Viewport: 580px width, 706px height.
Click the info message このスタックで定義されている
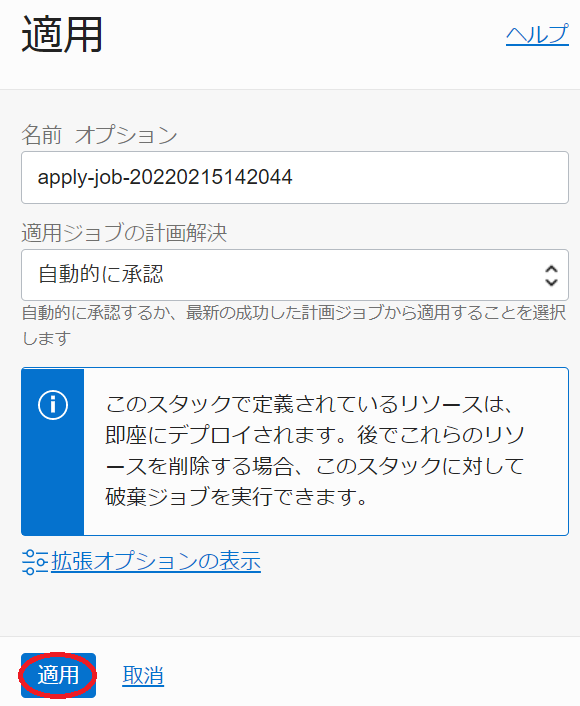315,450
